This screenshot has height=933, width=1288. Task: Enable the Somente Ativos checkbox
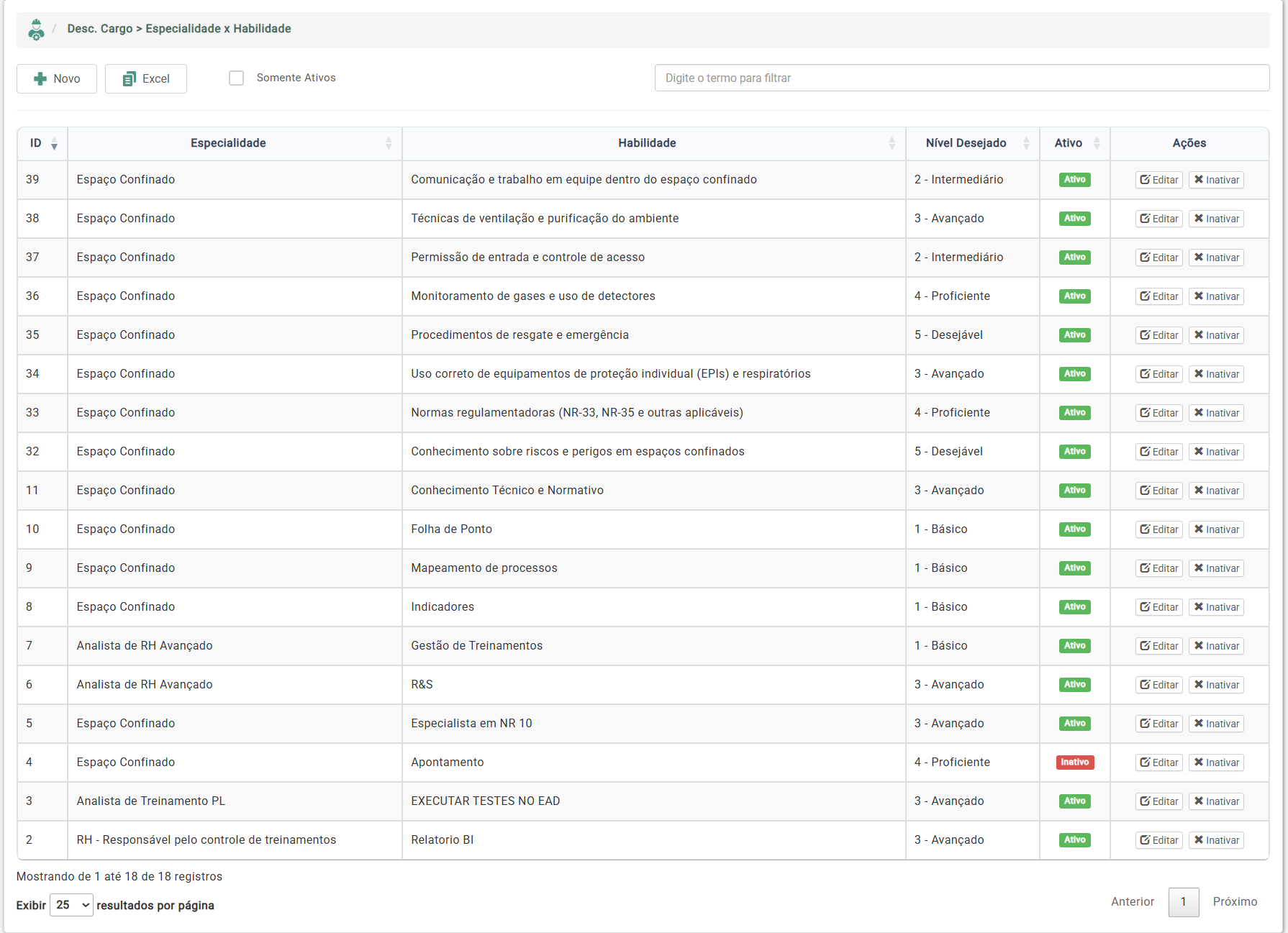click(x=236, y=78)
